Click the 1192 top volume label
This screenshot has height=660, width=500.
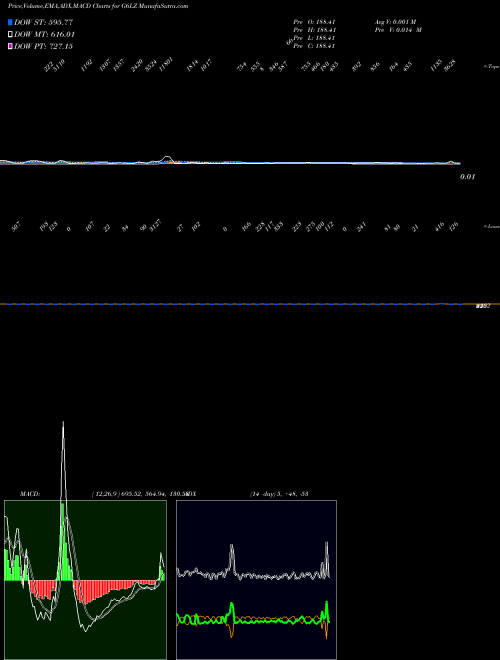click(87, 65)
